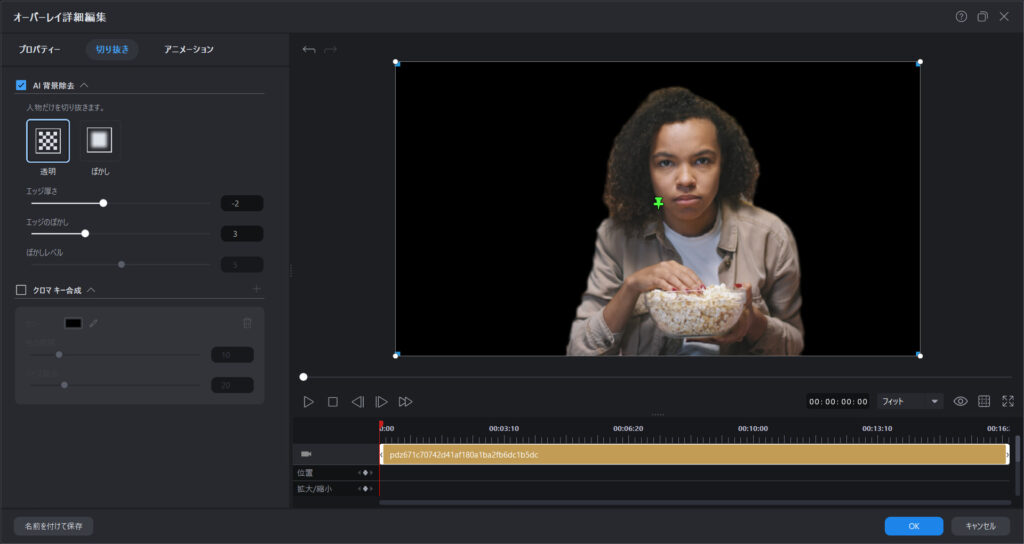Image resolution: width=1024 pixels, height=544 pixels.
Task: Switch to the プロパティー tab
Action: click(40, 49)
